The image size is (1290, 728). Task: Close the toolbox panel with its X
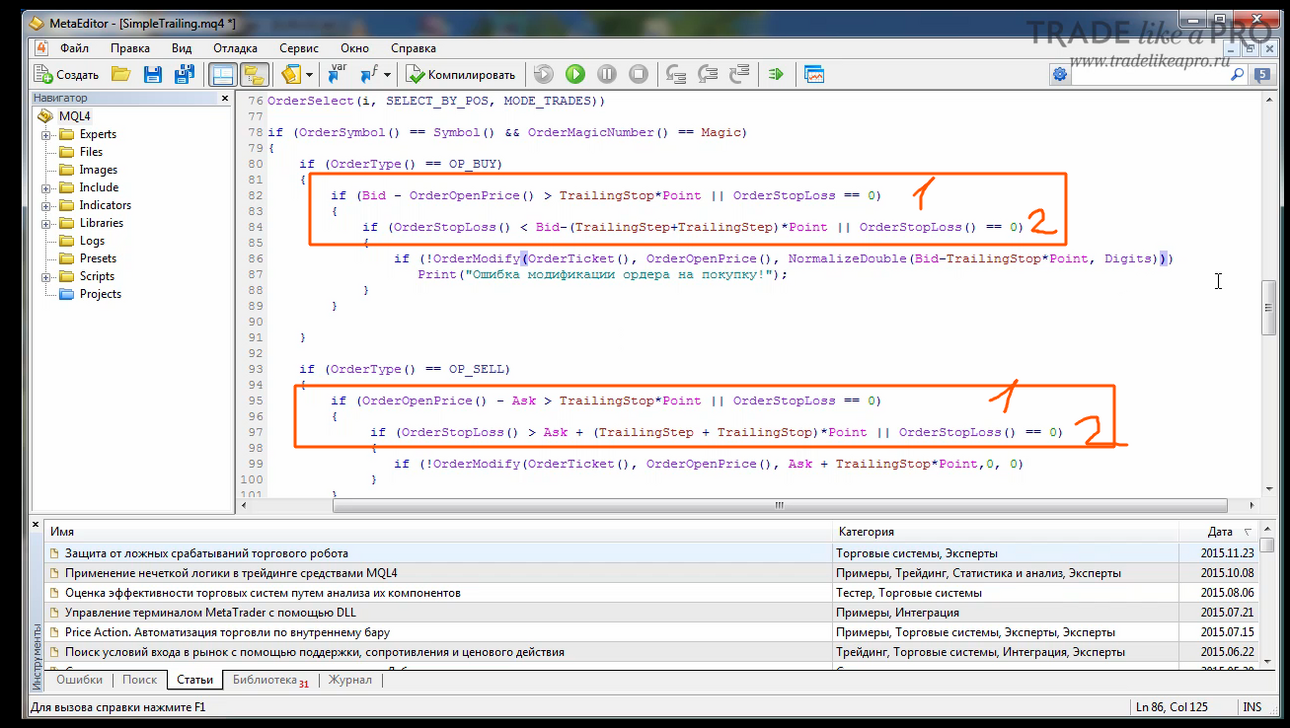pos(37,525)
